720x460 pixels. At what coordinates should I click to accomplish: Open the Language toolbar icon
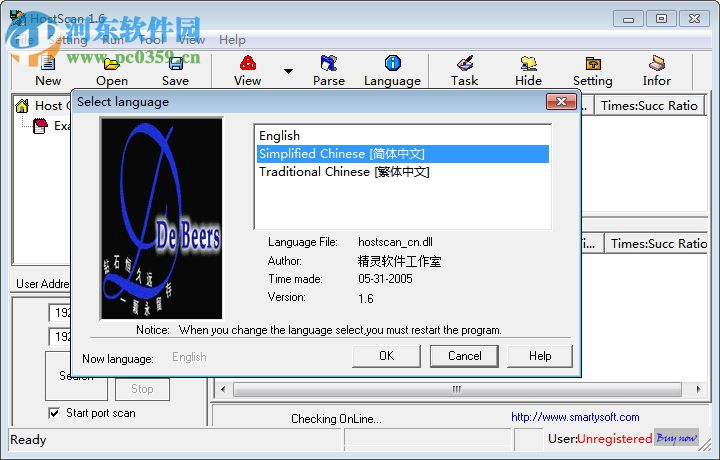tap(393, 71)
